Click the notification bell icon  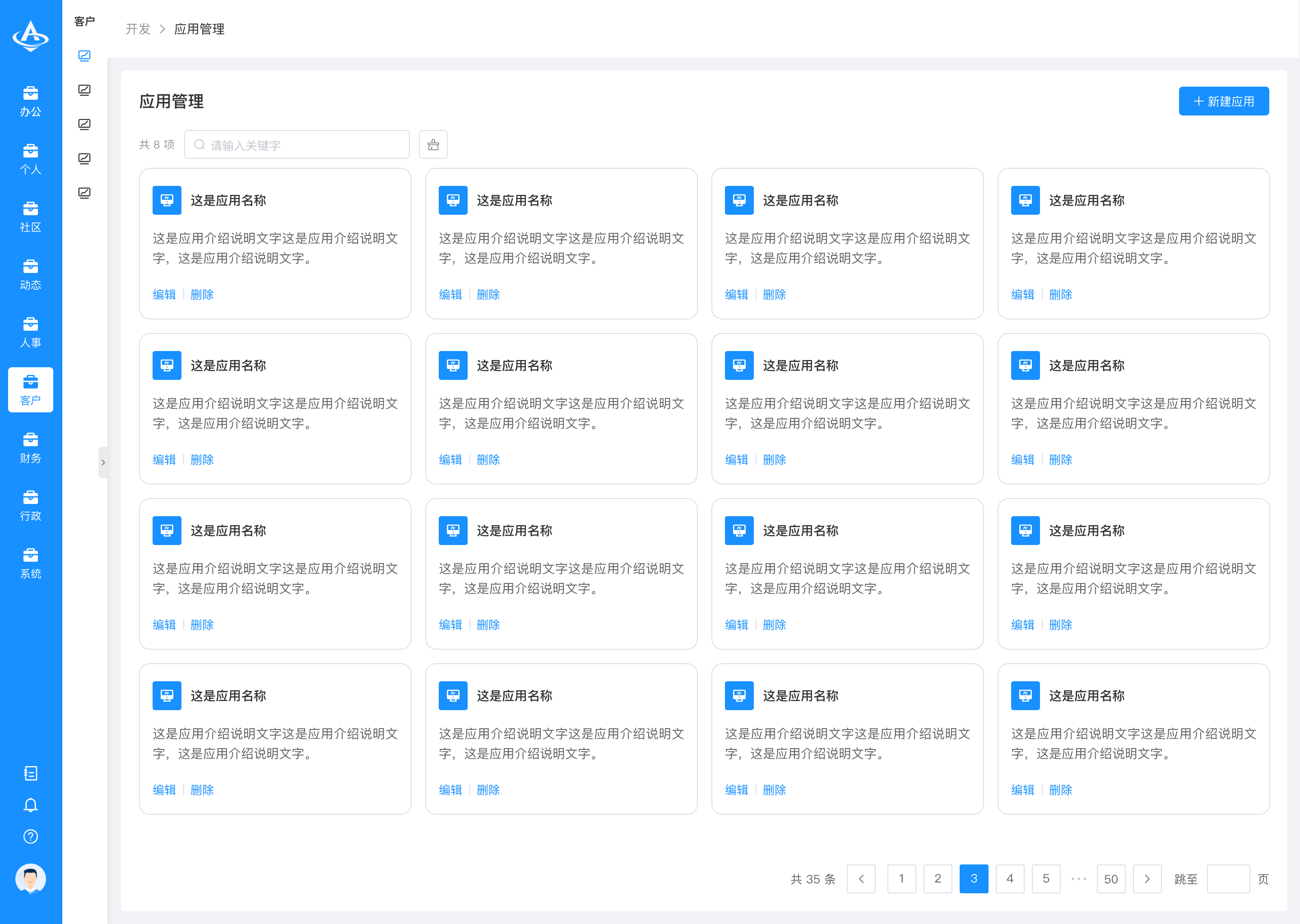[31, 805]
